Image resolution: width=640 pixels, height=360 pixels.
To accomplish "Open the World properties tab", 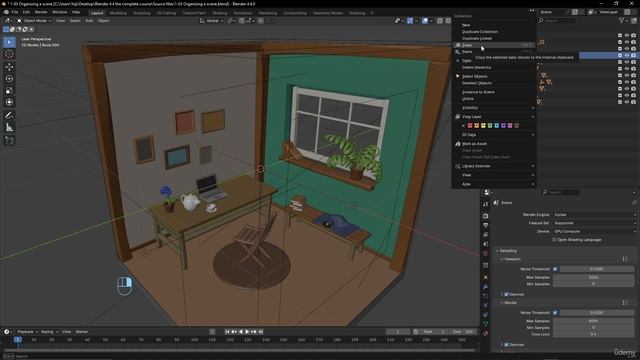I will coord(485,253).
